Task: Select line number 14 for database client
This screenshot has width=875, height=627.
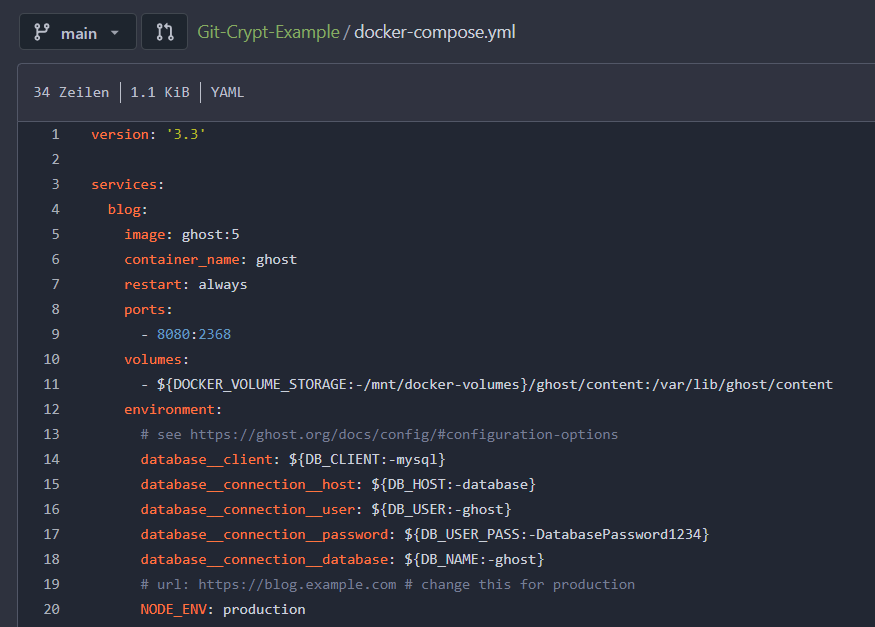Action: click(50, 458)
